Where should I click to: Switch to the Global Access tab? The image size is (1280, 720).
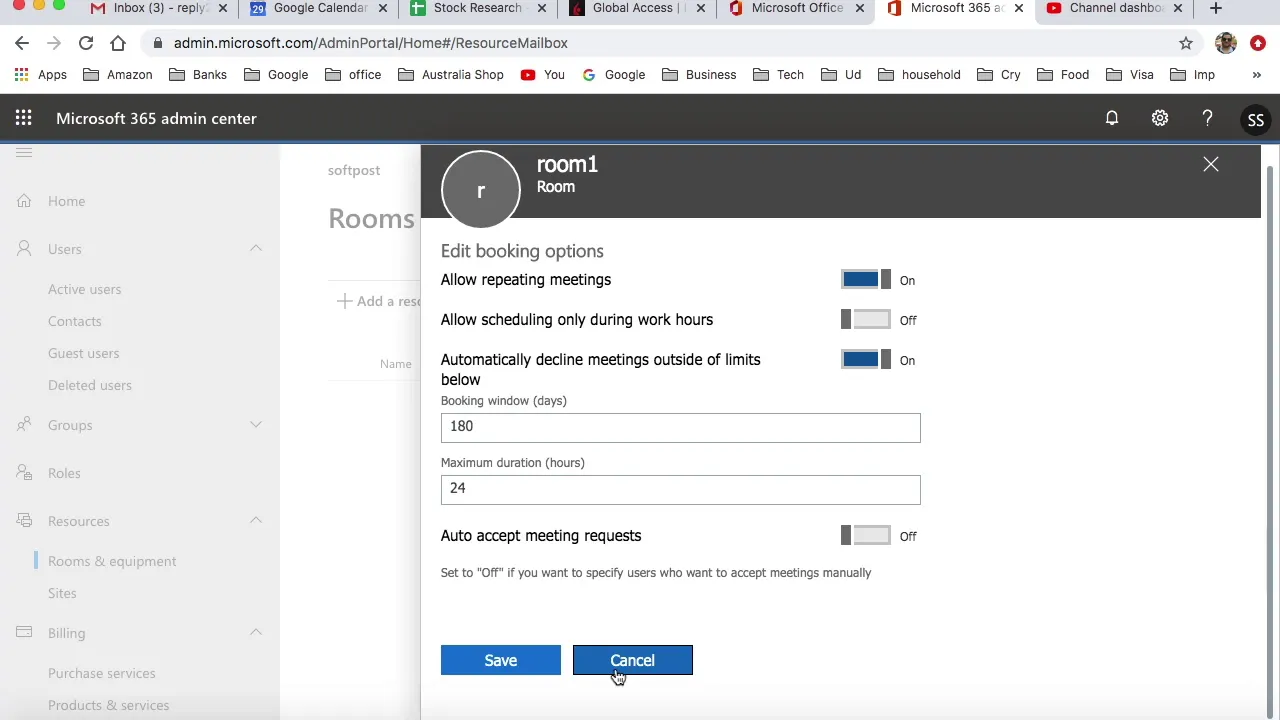click(636, 9)
